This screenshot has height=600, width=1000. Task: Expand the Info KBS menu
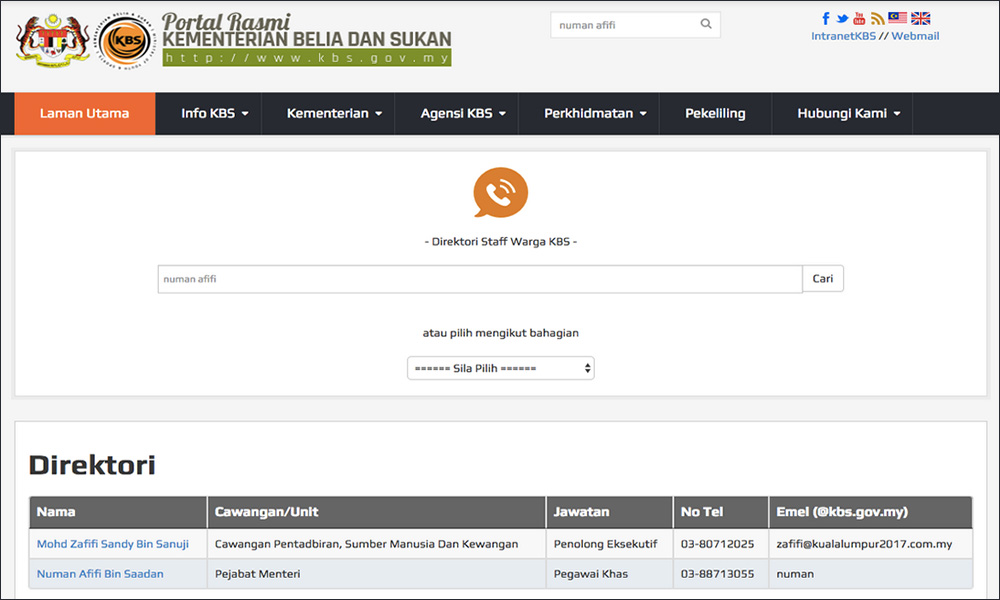[215, 113]
